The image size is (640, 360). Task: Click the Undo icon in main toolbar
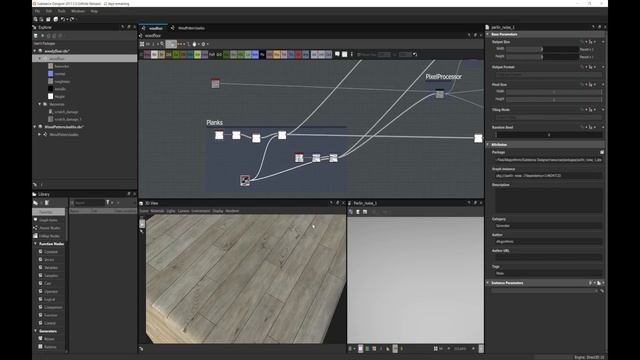(62, 19)
